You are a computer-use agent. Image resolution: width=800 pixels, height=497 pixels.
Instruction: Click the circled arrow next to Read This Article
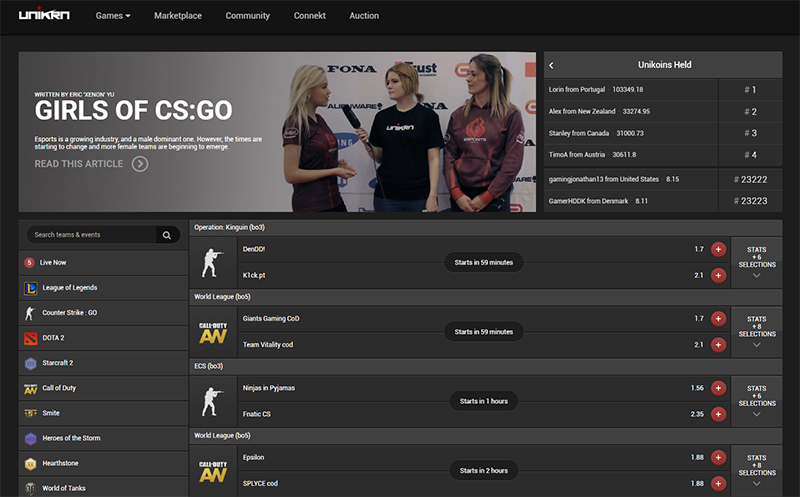coord(140,164)
